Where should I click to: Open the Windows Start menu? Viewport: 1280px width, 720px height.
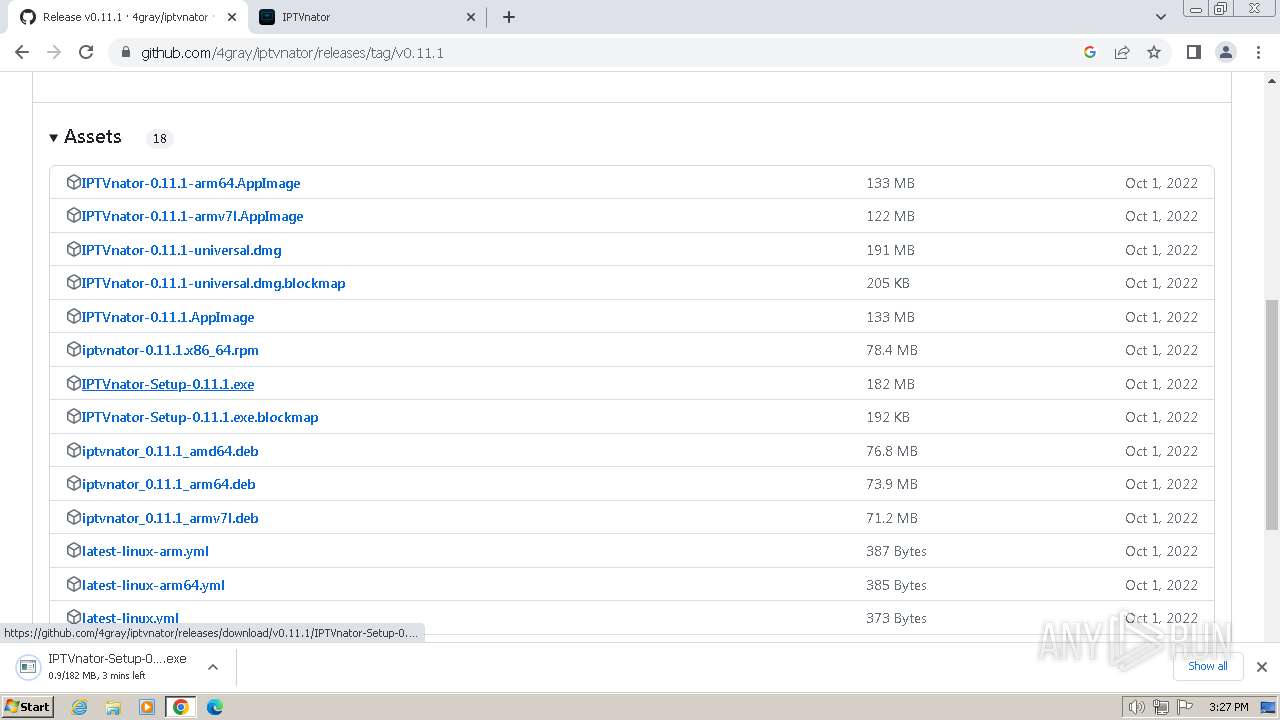click(x=27, y=706)
